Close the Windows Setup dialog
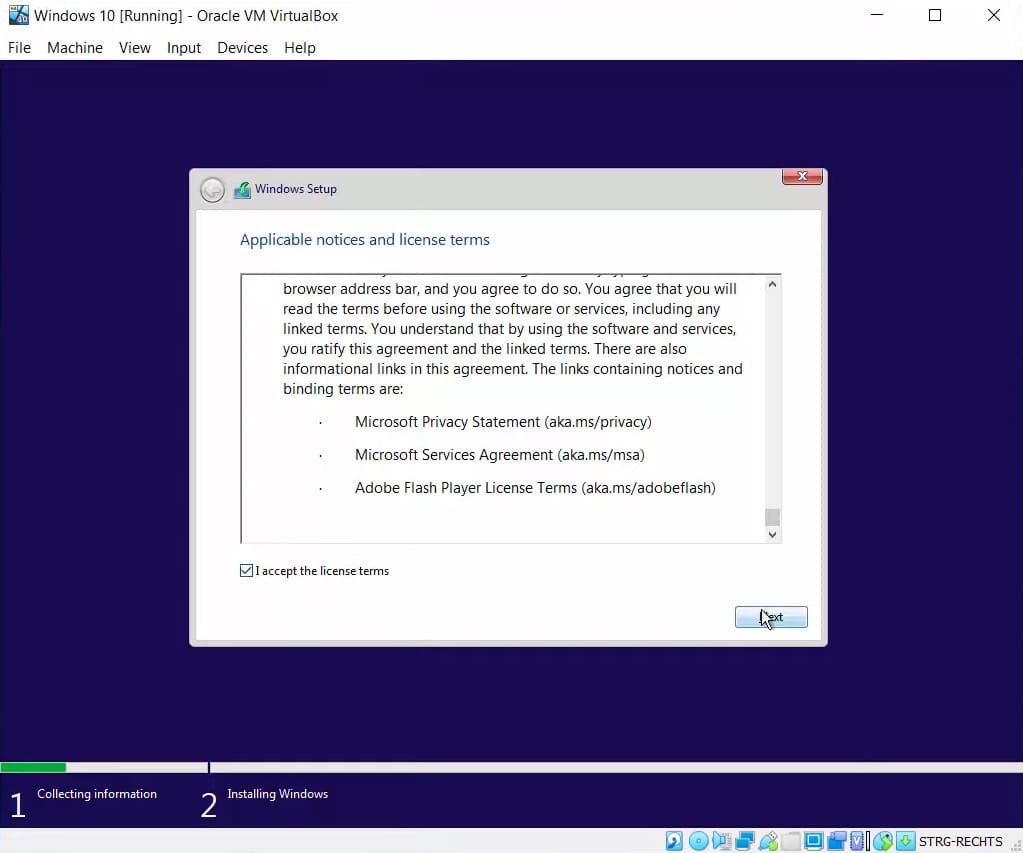 point(802,177)
